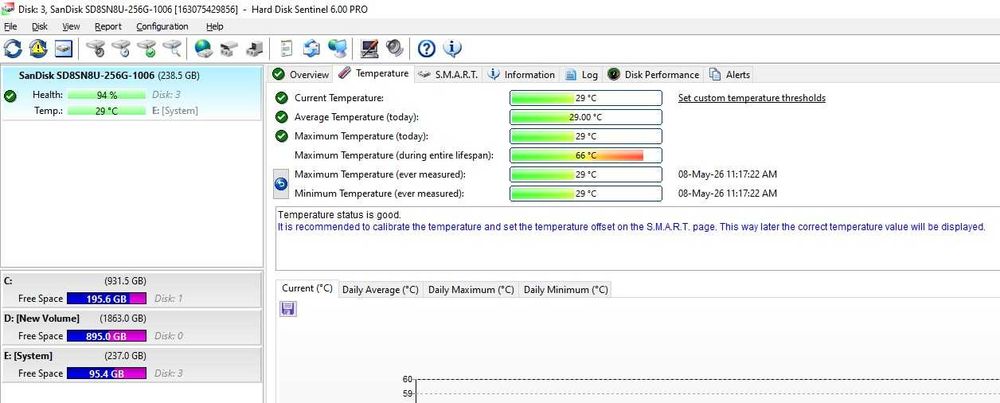Click the globe with monitor network icon

(337, 48)
